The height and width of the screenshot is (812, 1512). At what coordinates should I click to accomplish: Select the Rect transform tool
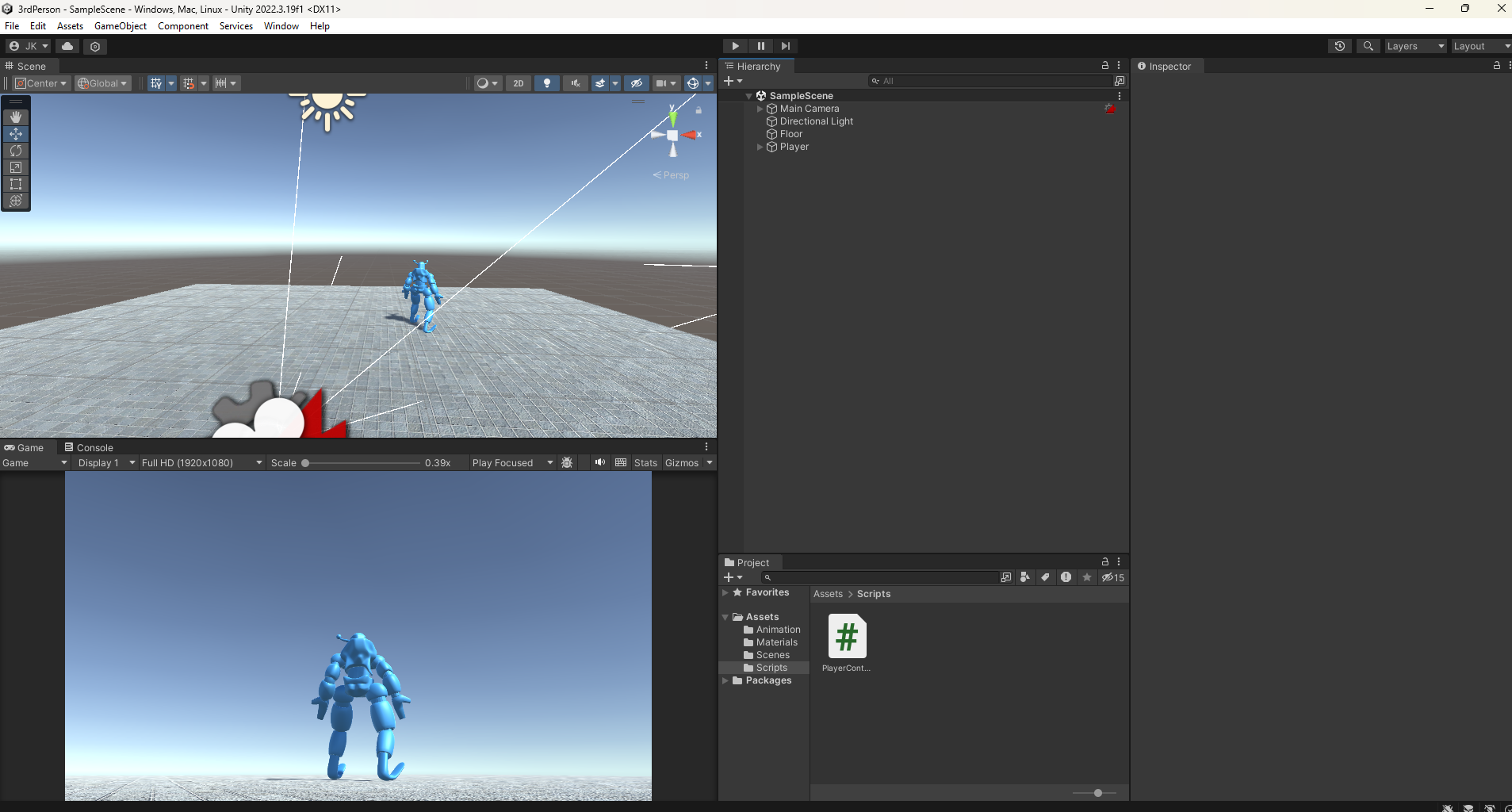click(16, 184)
